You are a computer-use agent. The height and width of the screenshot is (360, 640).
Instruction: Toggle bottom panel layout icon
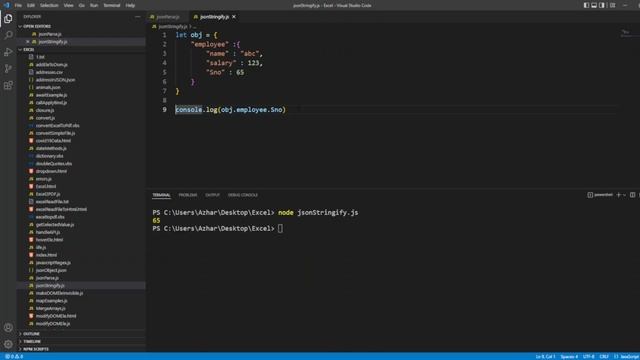click(x=594, y=5)
